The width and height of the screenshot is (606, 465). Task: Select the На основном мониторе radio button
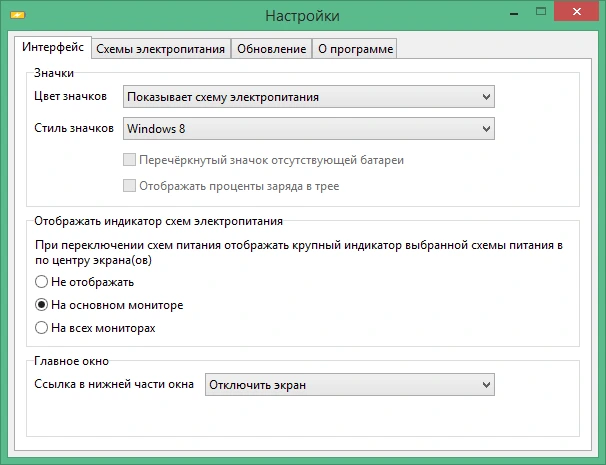point(41,305)
